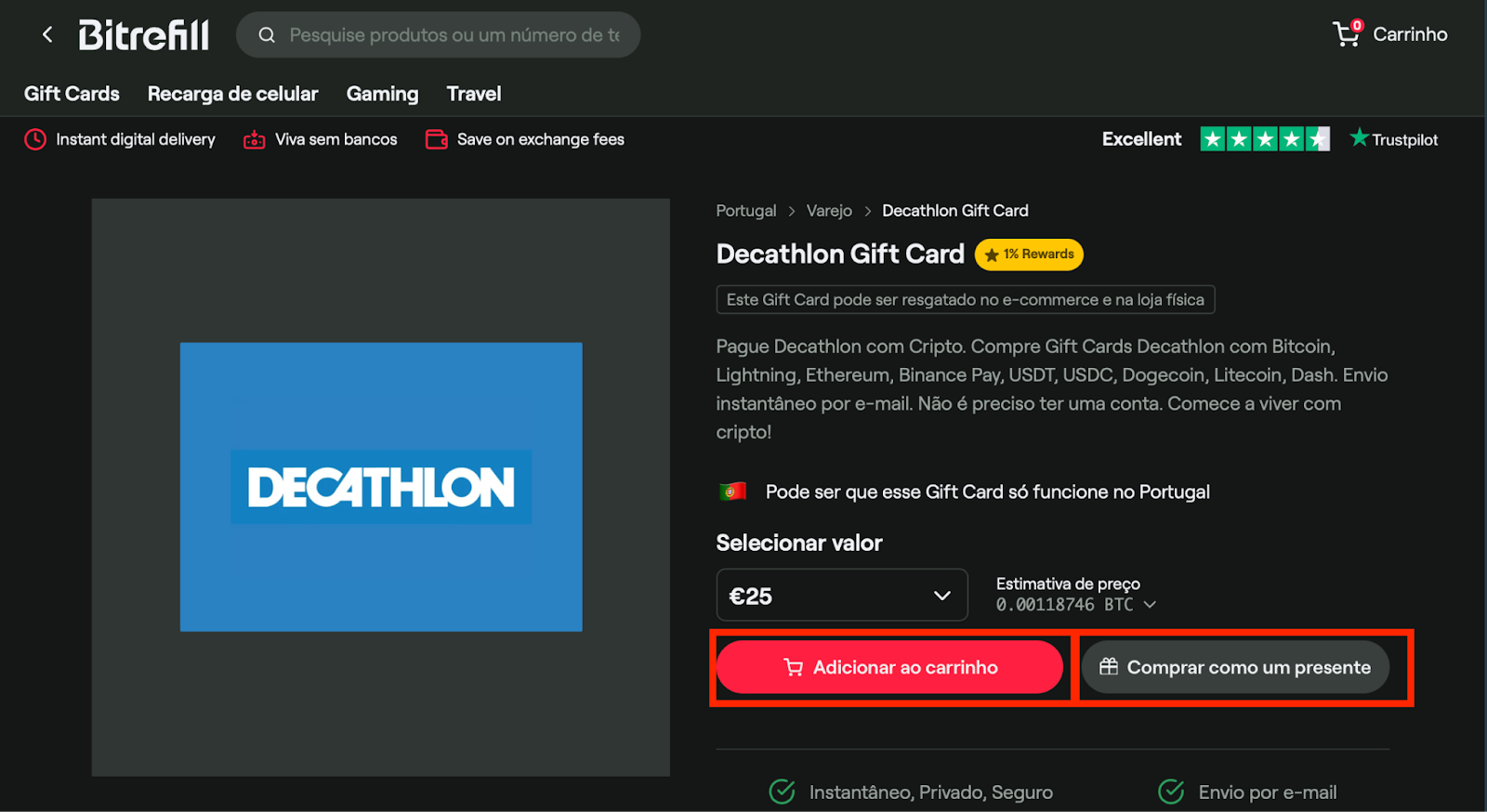Open the Carrinho link
1487x812 pixels.
point(1410,34)
